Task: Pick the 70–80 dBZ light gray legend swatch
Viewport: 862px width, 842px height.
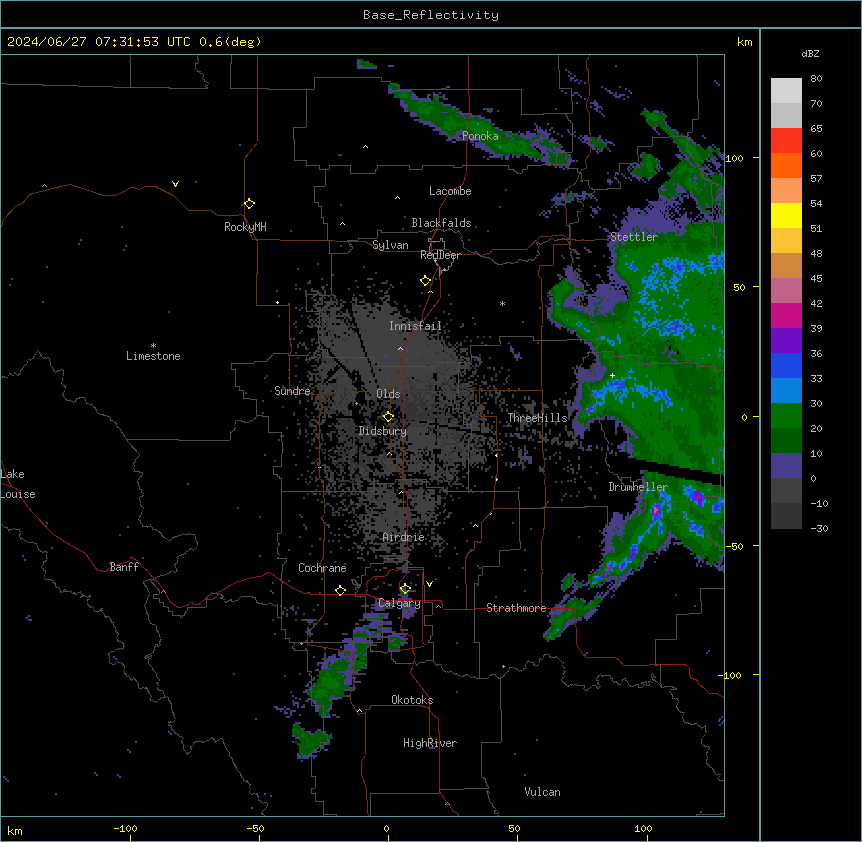Action: pos(786,91)
